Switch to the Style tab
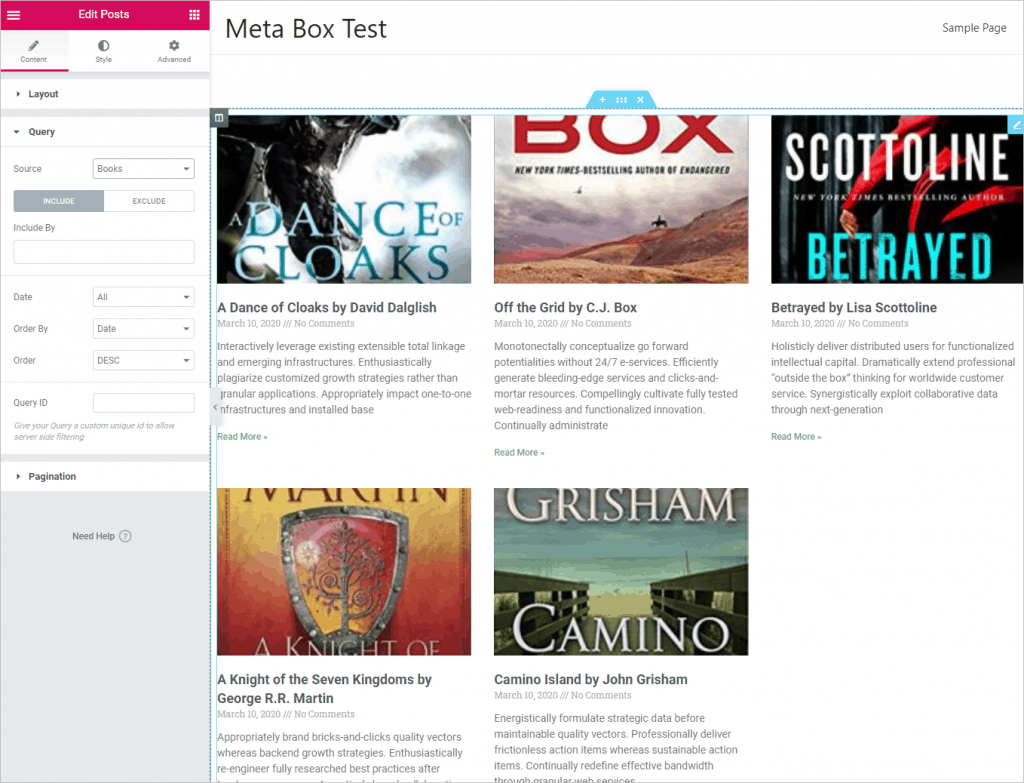Viewport: 1024px width, 783px height. click(x=104, y=51)
